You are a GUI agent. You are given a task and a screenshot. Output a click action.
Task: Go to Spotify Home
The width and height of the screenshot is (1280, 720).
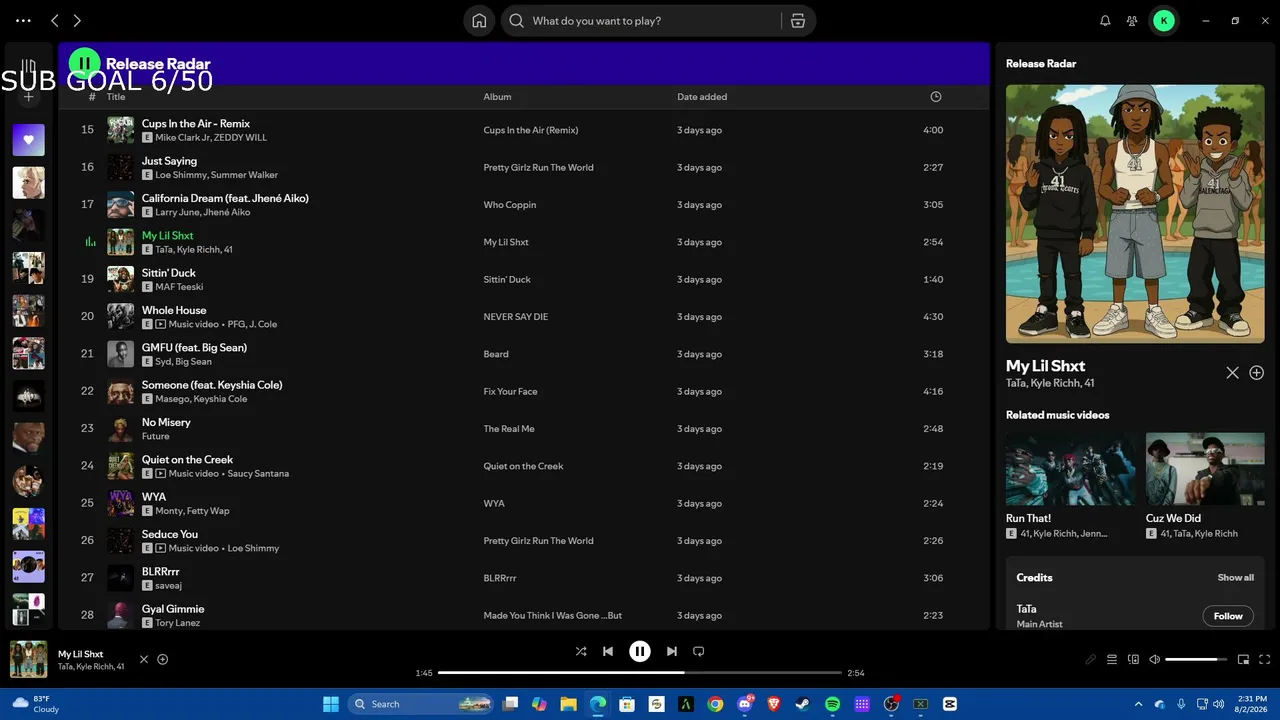tap(479, 21)
